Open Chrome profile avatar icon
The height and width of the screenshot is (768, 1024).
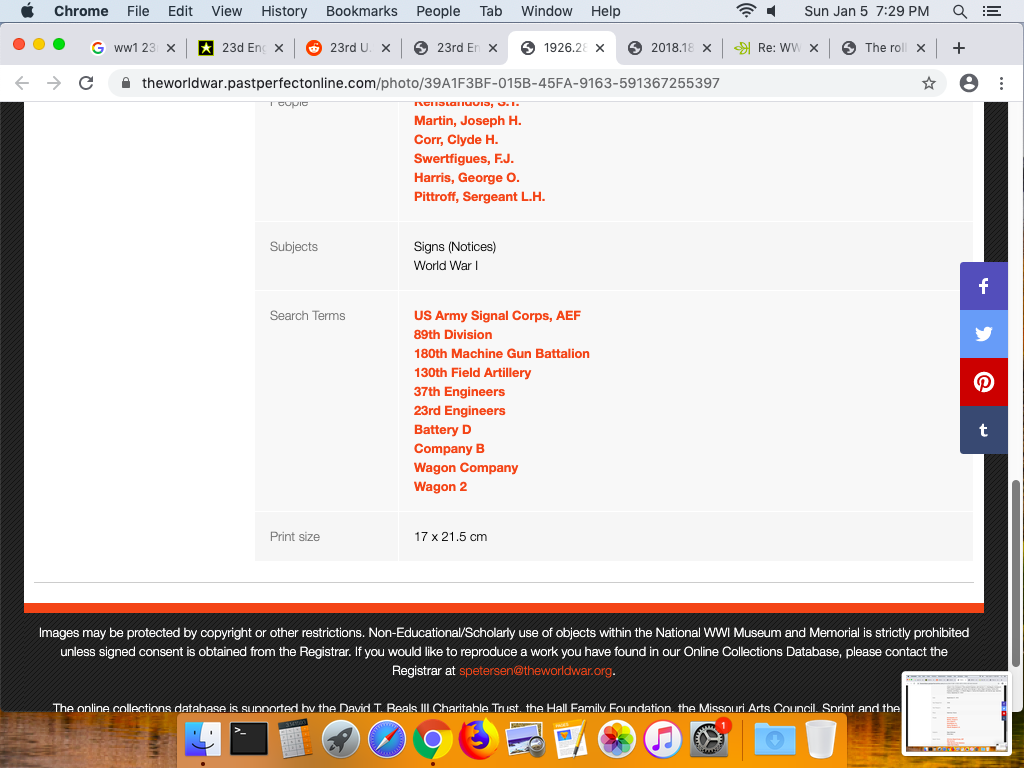(x=968, y=83)
